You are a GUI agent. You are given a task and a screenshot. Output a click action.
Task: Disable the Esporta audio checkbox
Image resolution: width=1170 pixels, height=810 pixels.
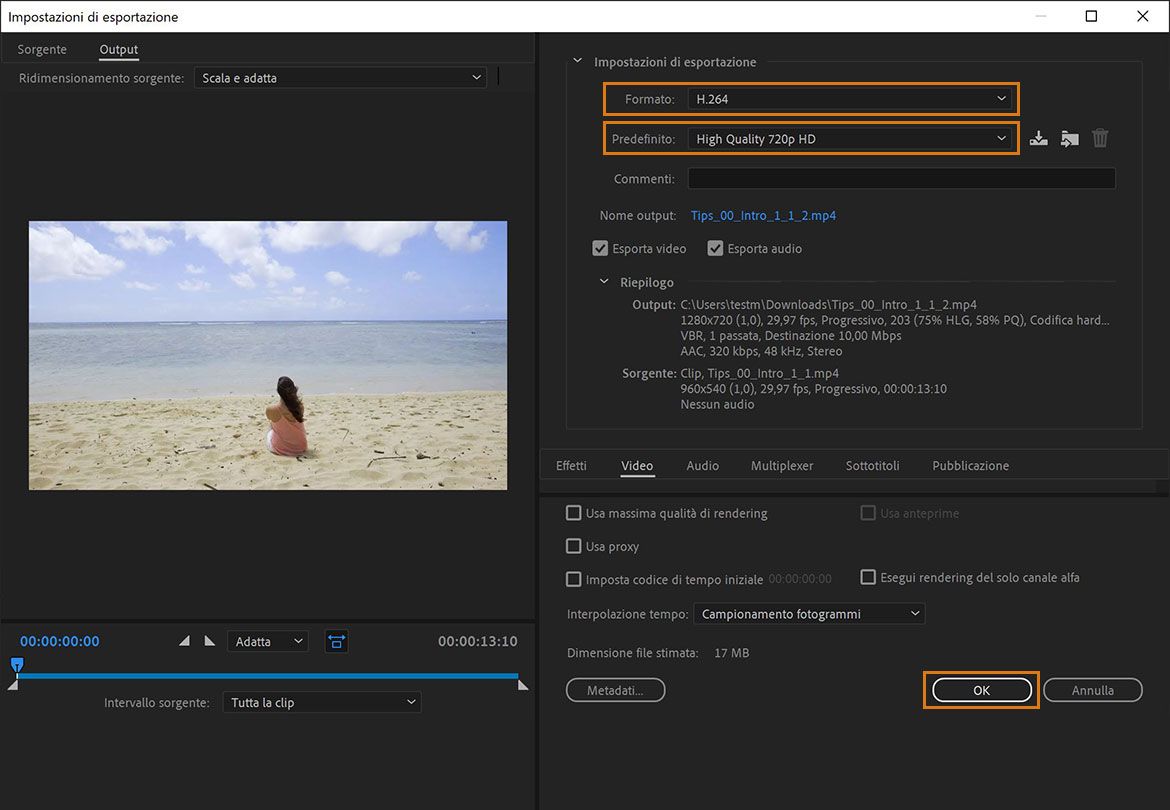click(715, 247)
